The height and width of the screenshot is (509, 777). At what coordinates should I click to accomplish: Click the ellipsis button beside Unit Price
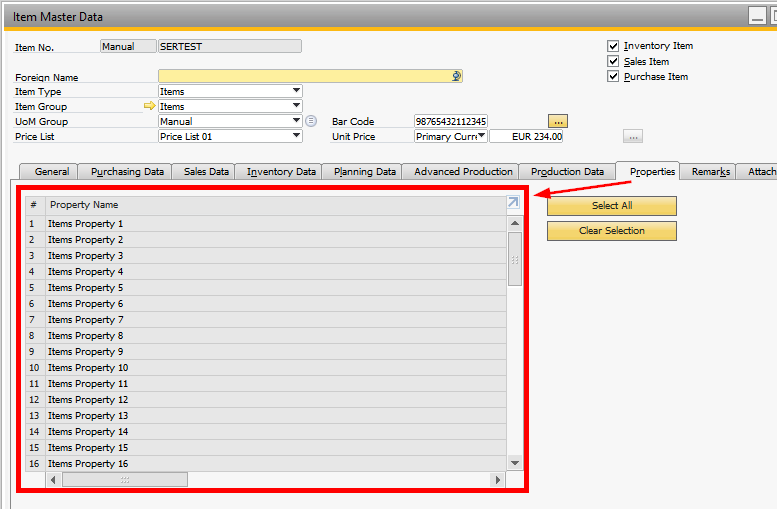[x=632, y=136]
